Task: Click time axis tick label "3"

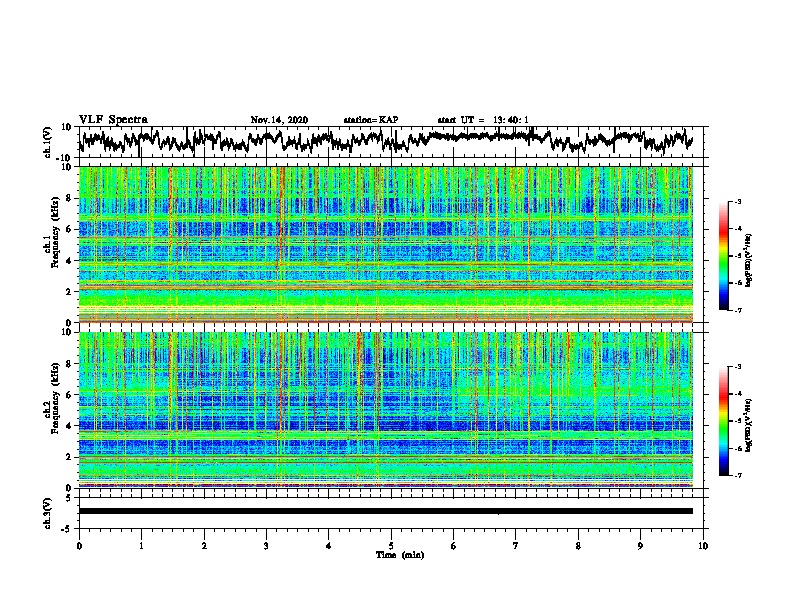Action: [266, 546]
